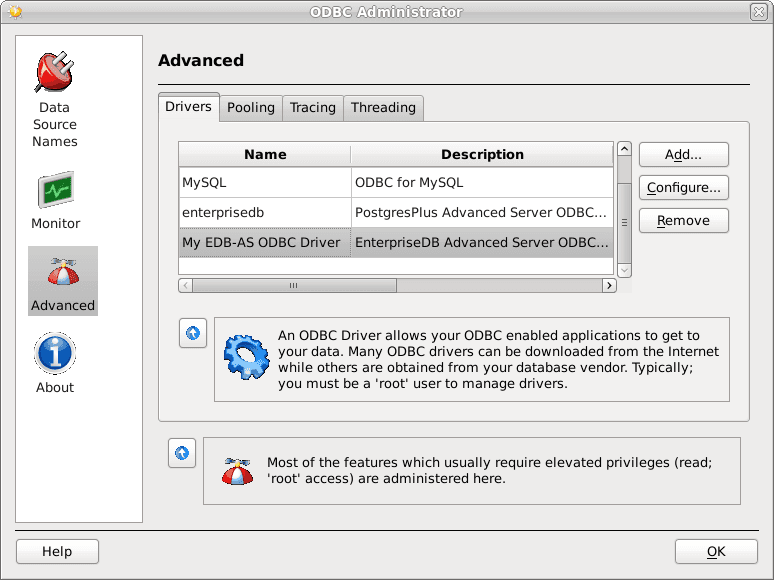Click Add... to add a driver
The width and height of the screenshot is (774, 580).
[x=683, y=155]
